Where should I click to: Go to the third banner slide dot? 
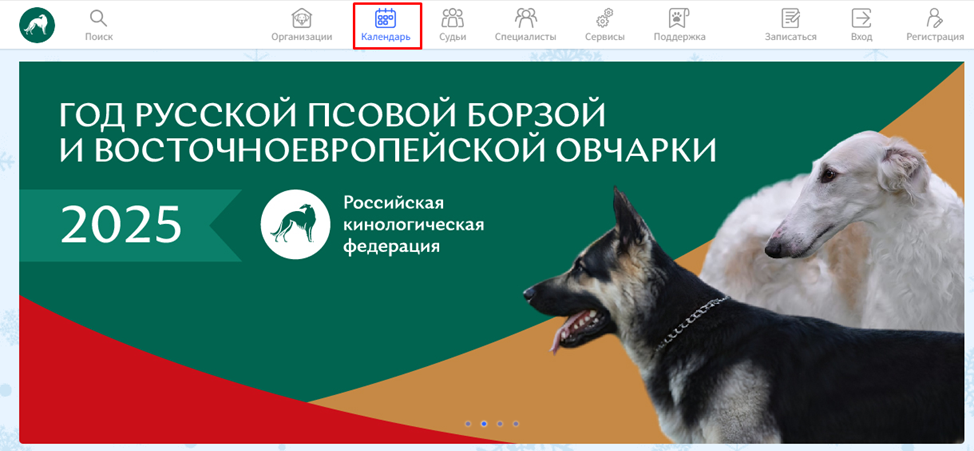[500, 423]
